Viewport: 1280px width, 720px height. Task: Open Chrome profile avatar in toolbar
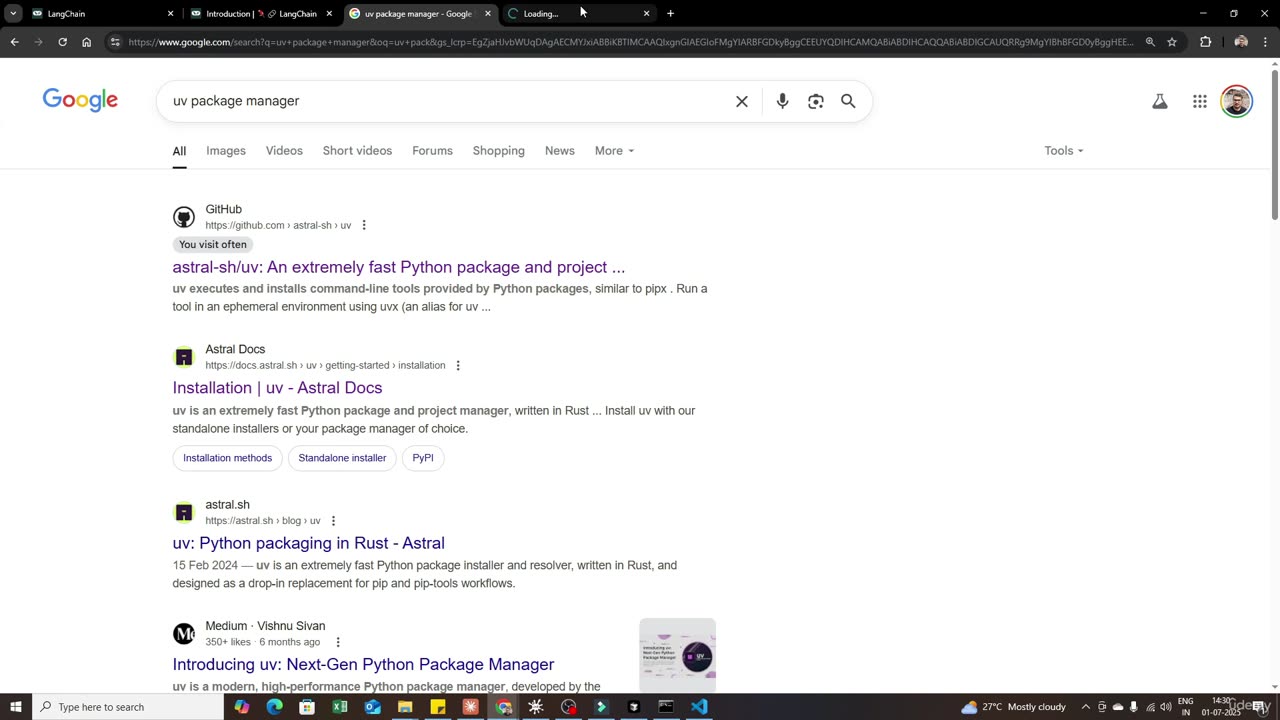pos(1241,42)
